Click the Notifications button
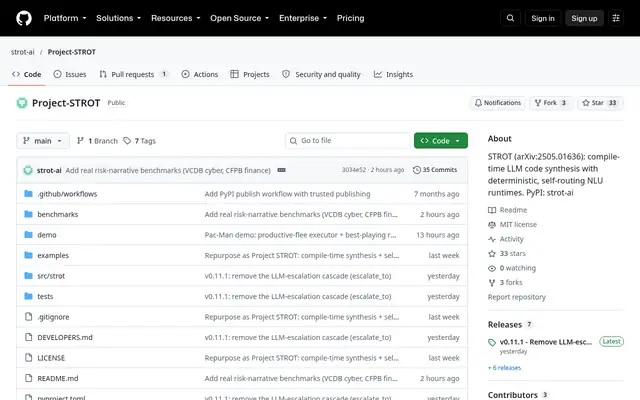This screenshot has width=640, height=400. tap(498, 103)
